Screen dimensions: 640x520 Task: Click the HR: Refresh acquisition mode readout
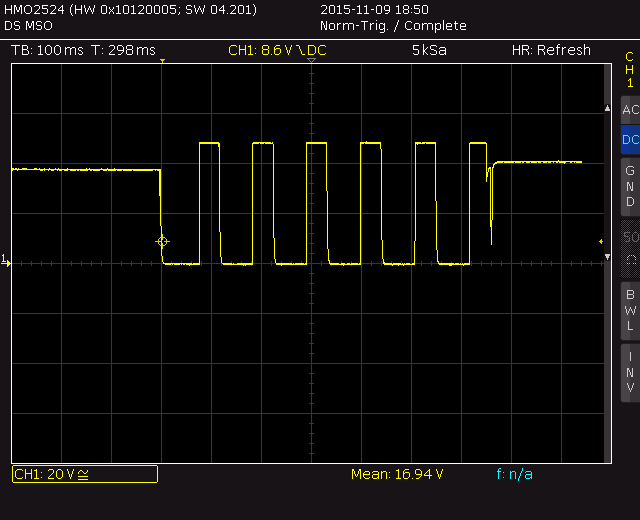(551, 50)
